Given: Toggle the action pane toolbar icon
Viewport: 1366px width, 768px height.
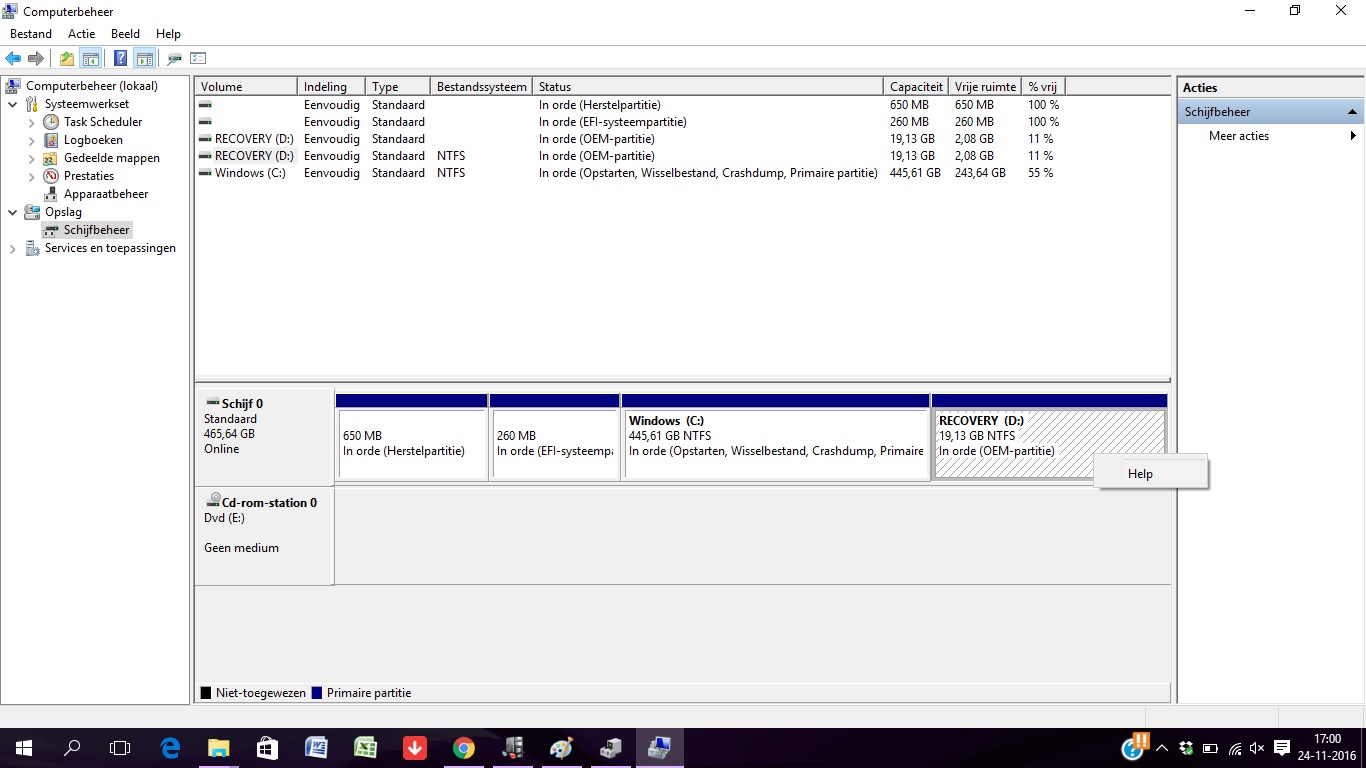Looking at the screenshot, I should pyautogui.click(x=145, y=58).
